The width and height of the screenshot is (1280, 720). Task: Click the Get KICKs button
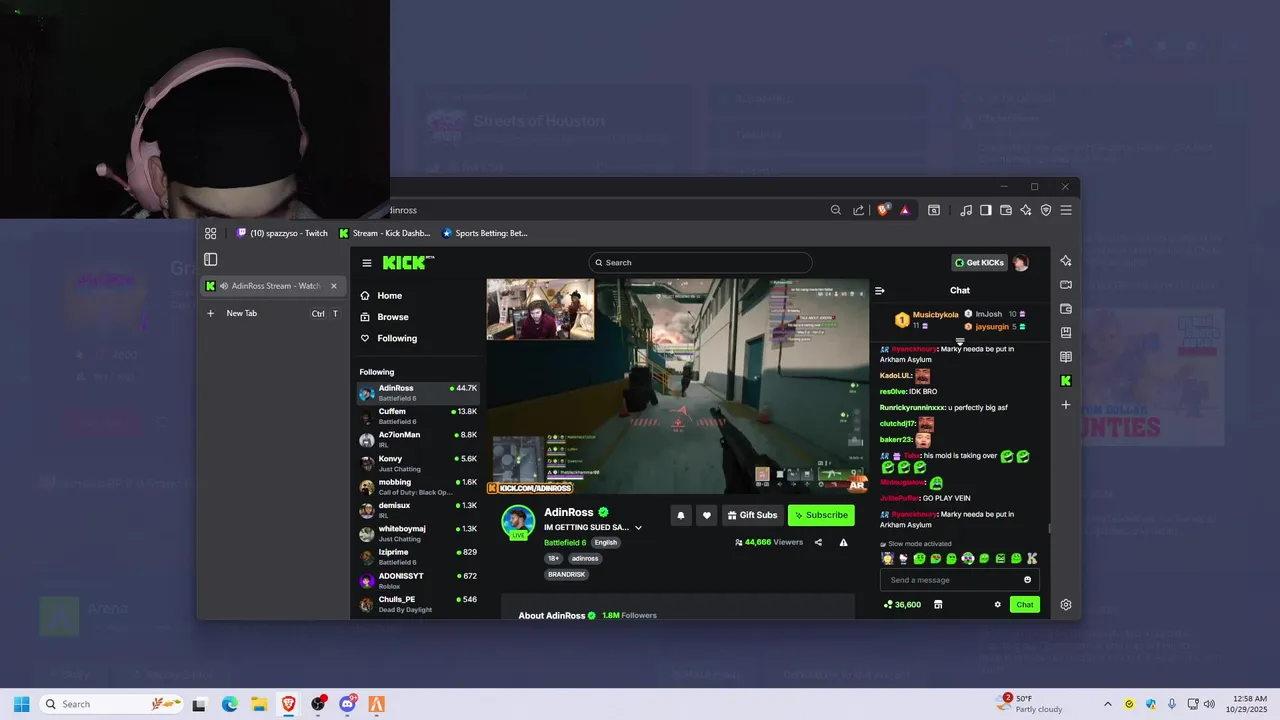[979, 262]
